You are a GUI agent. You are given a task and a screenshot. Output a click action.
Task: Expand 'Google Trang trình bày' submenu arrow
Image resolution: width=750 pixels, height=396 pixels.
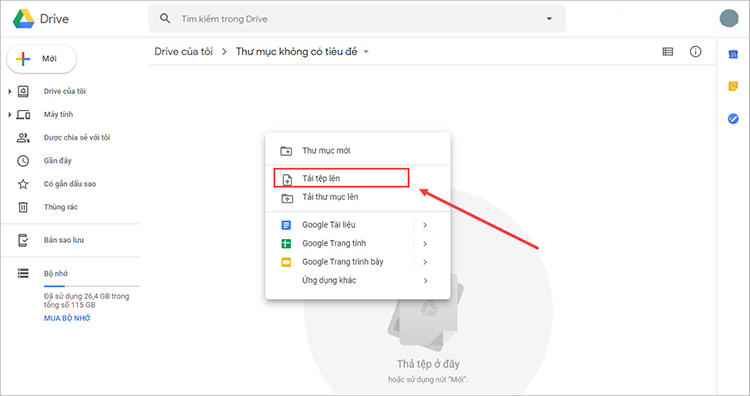click(x=425, y=262)
